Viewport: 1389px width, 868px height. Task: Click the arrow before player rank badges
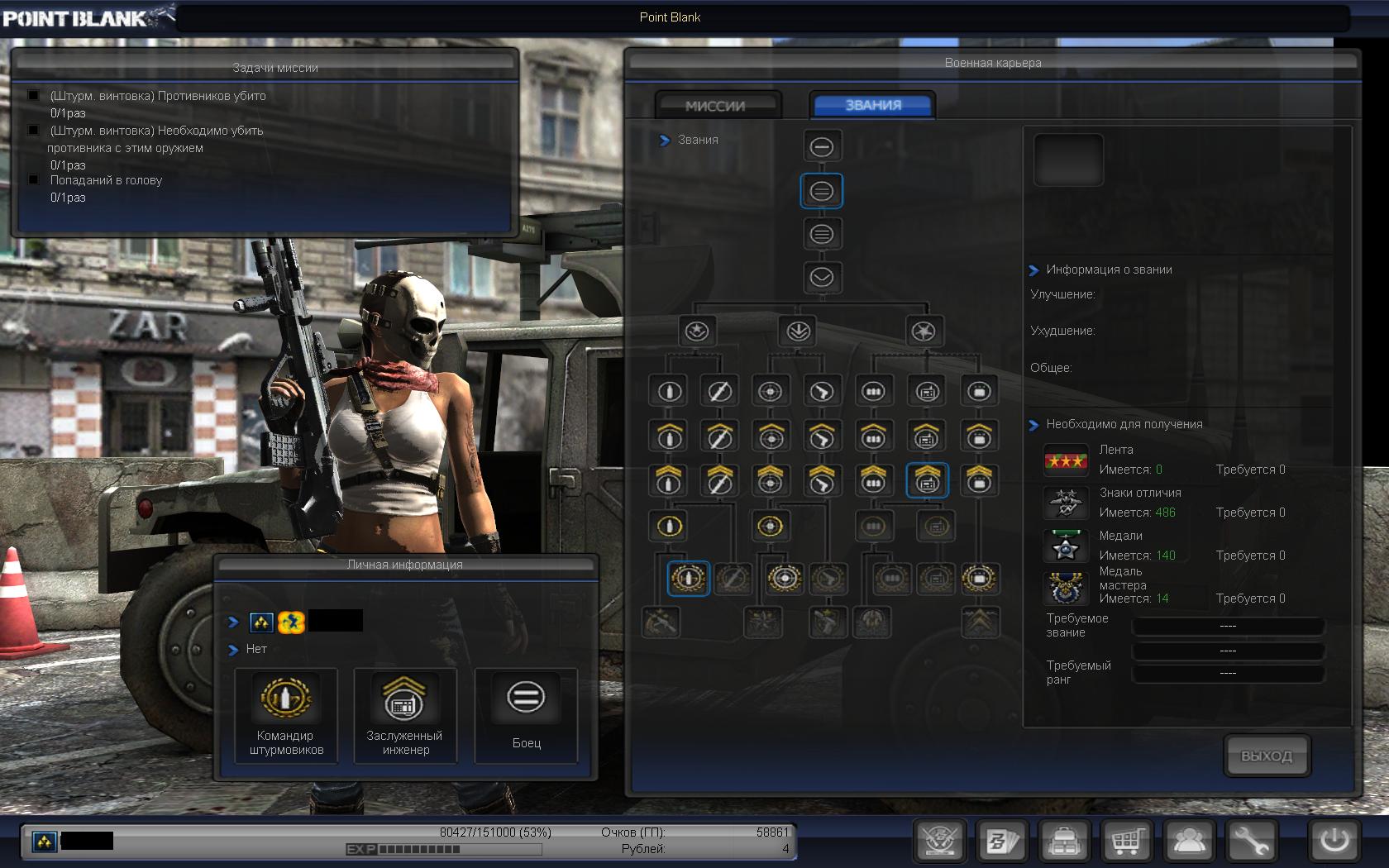(x=233, y=622)
